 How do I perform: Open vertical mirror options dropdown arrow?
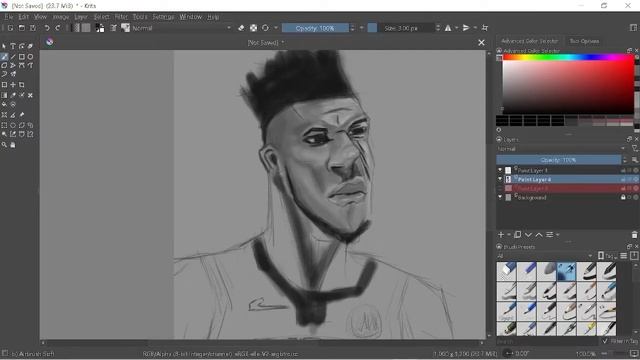point(475,28)
